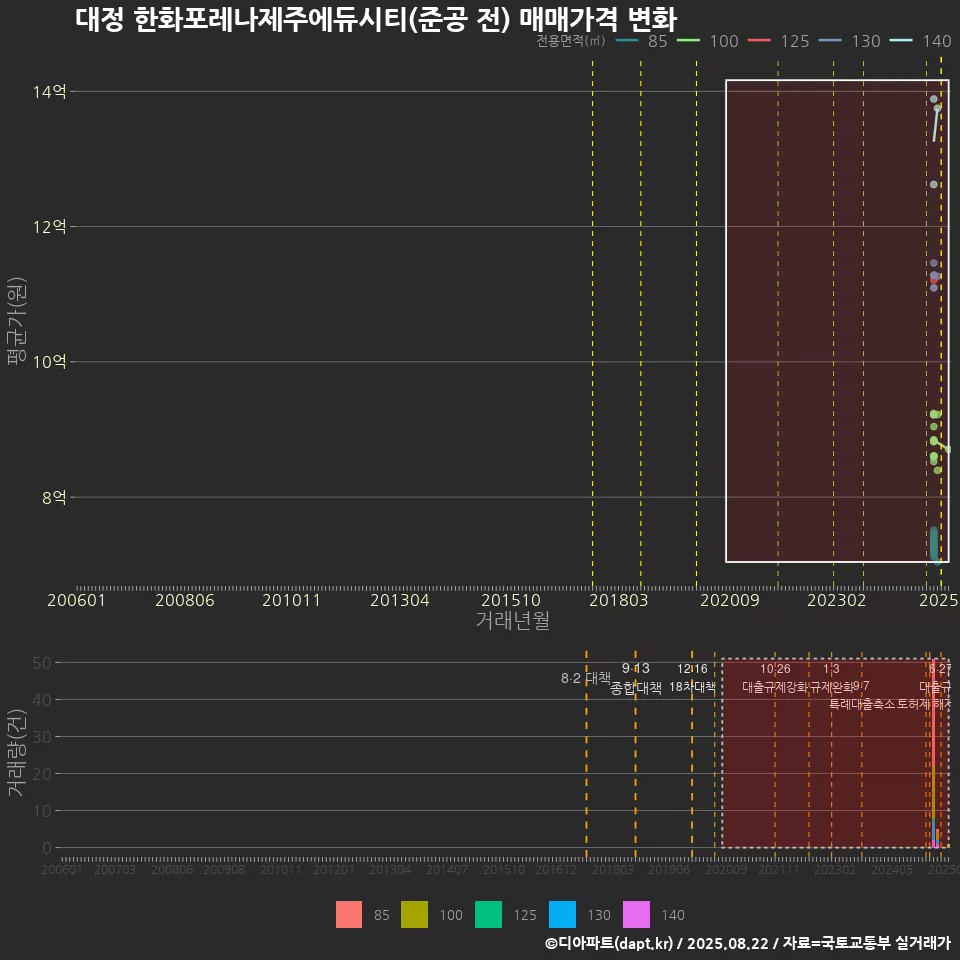Select the blue 130 line marker in top legend
This screenshot has width=960, height=960.
click(830, 41)
